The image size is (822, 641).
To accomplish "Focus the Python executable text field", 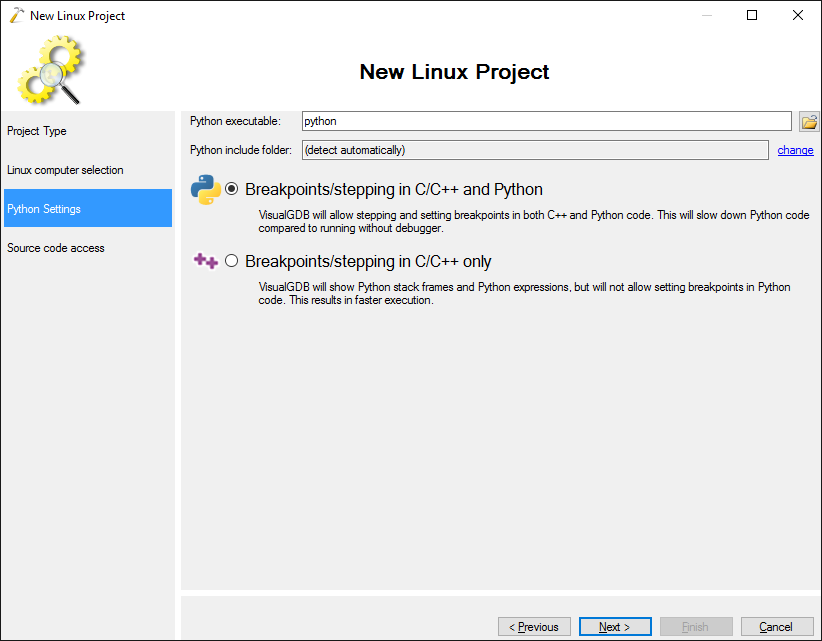I will tap(547, 121).
